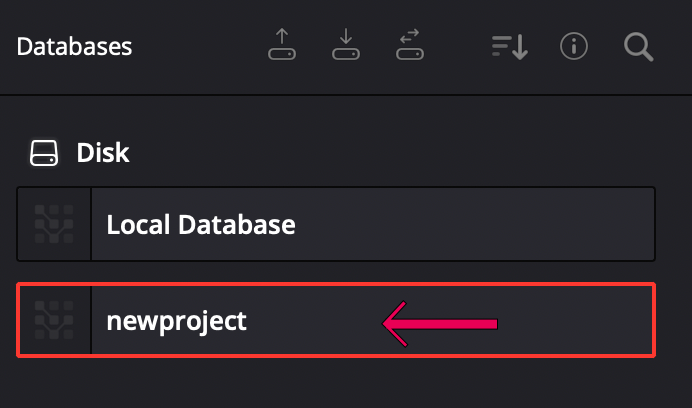The image size is (692, 408).
Task: Click the Restore database down-arrow icon
Action: 346,44
